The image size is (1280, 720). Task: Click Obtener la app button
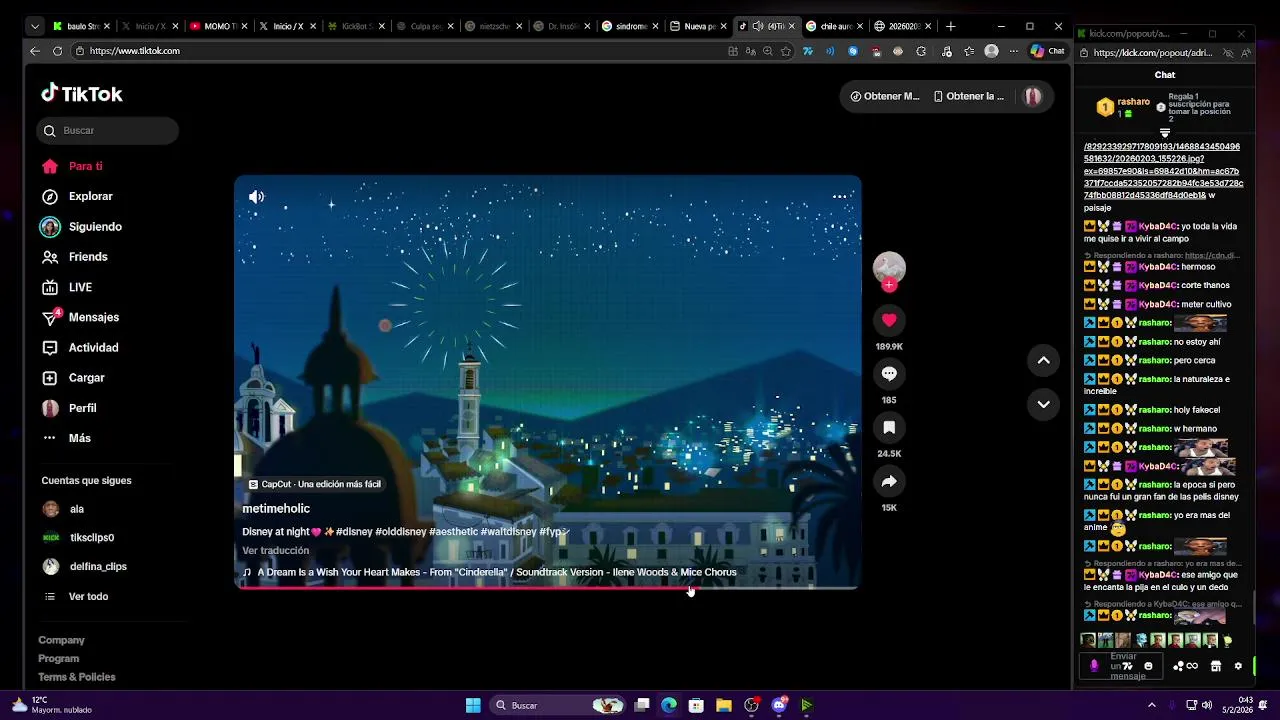pos(968,96)
